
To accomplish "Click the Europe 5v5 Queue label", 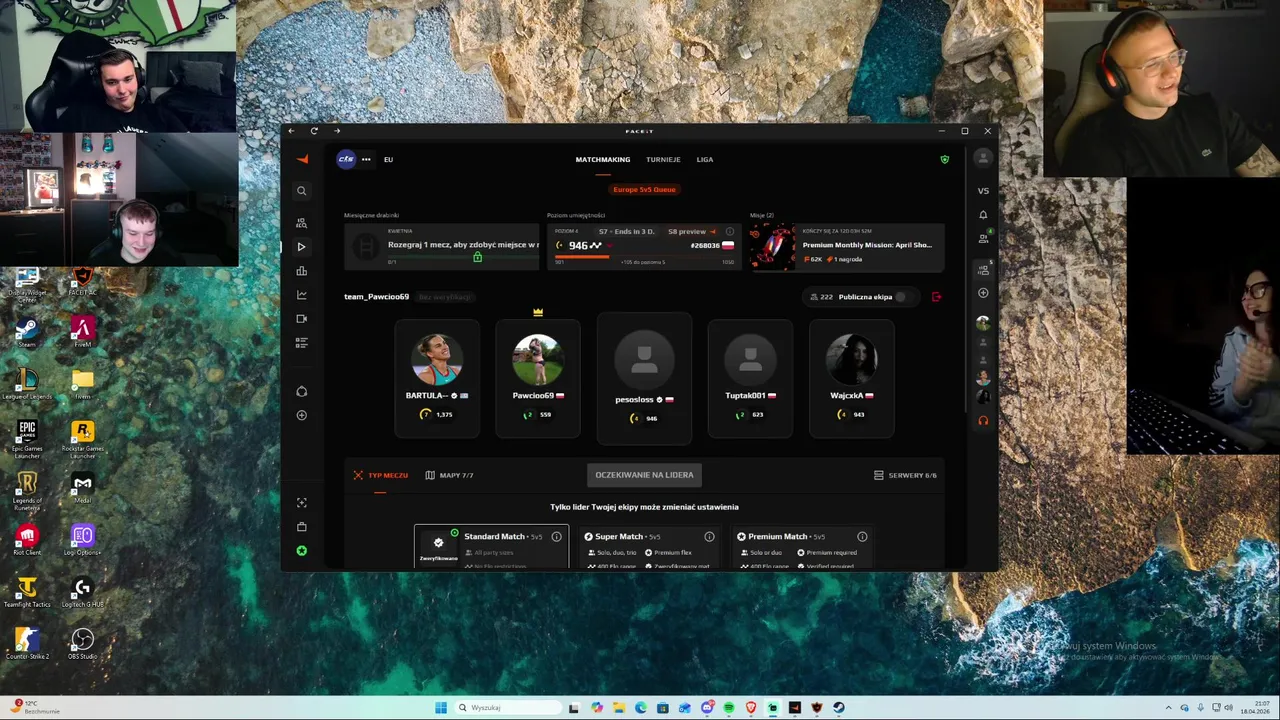I will click(x=644, y=189).
